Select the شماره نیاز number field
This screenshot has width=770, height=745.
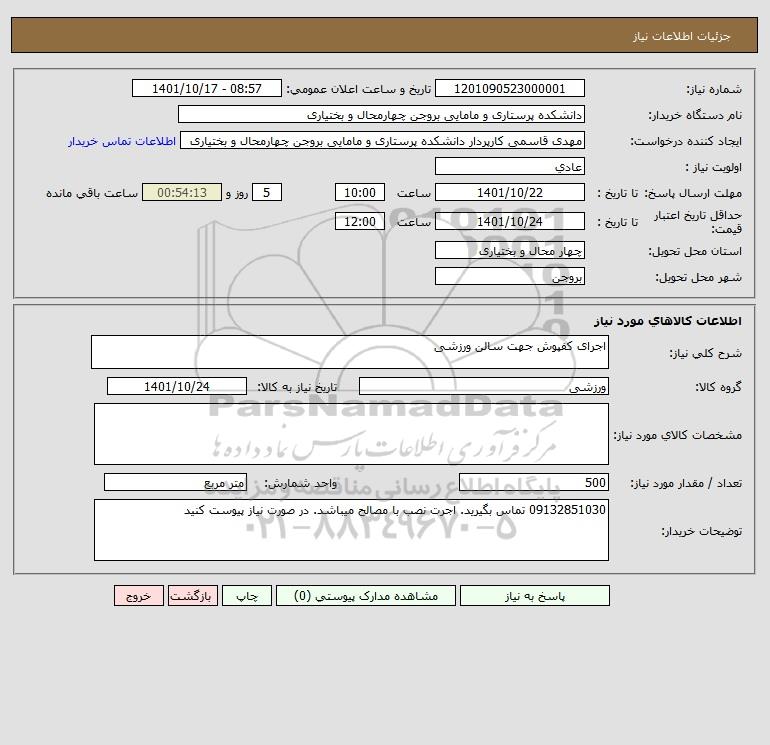click(510, 88)
